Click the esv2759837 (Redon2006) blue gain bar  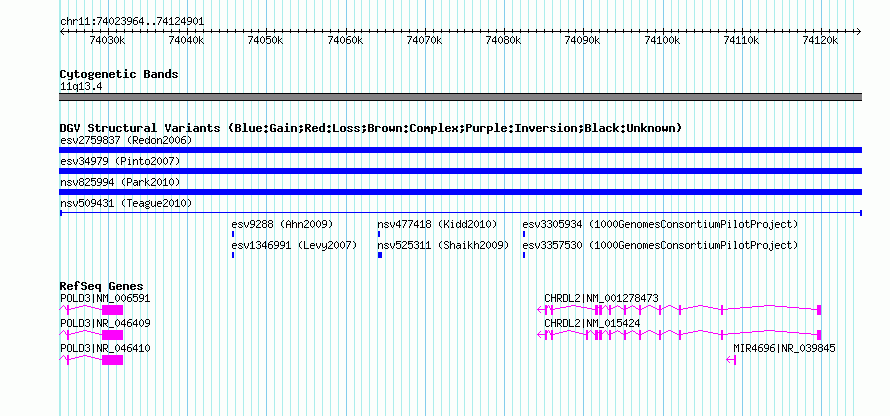[460, 150]
